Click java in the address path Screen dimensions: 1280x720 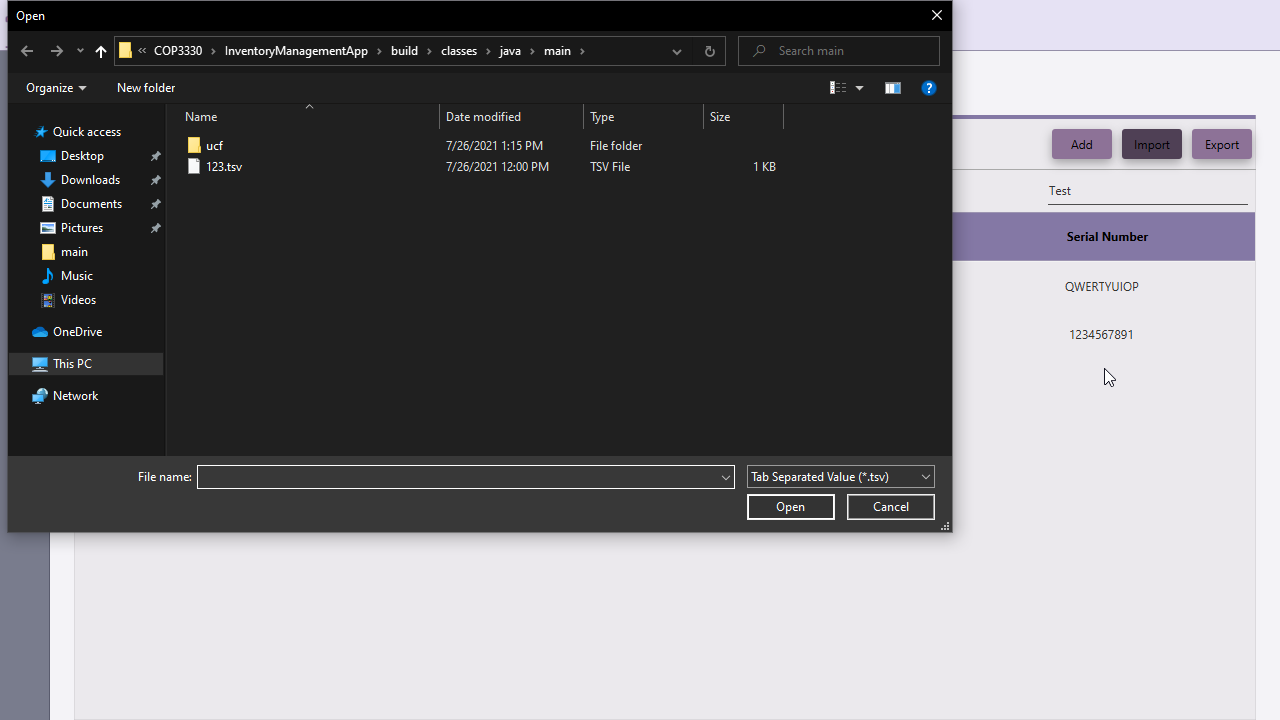pyautogui.click(x=510, y=51)
